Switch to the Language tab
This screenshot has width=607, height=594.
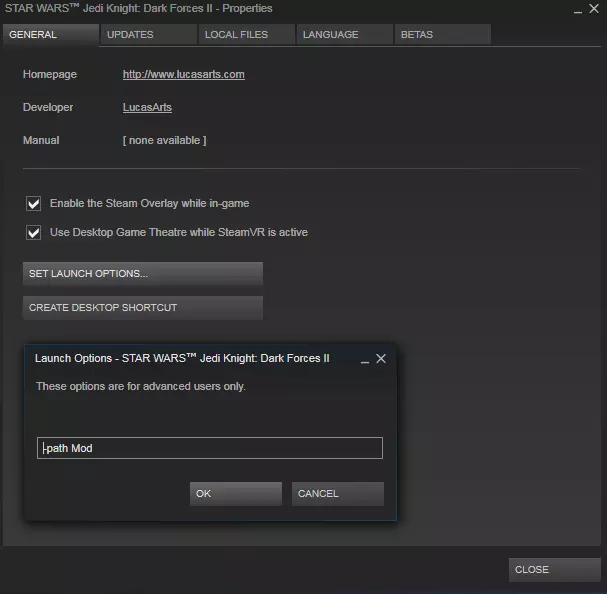345,35
